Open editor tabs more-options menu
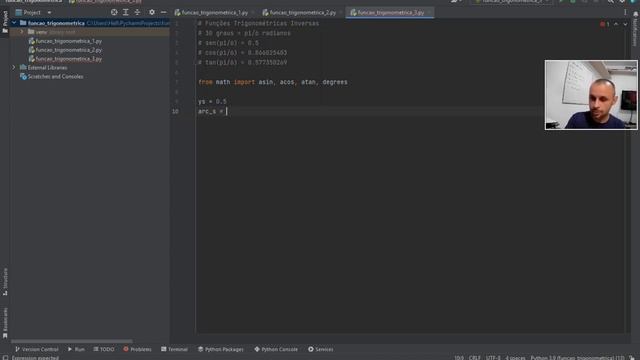 click(625, 13)
